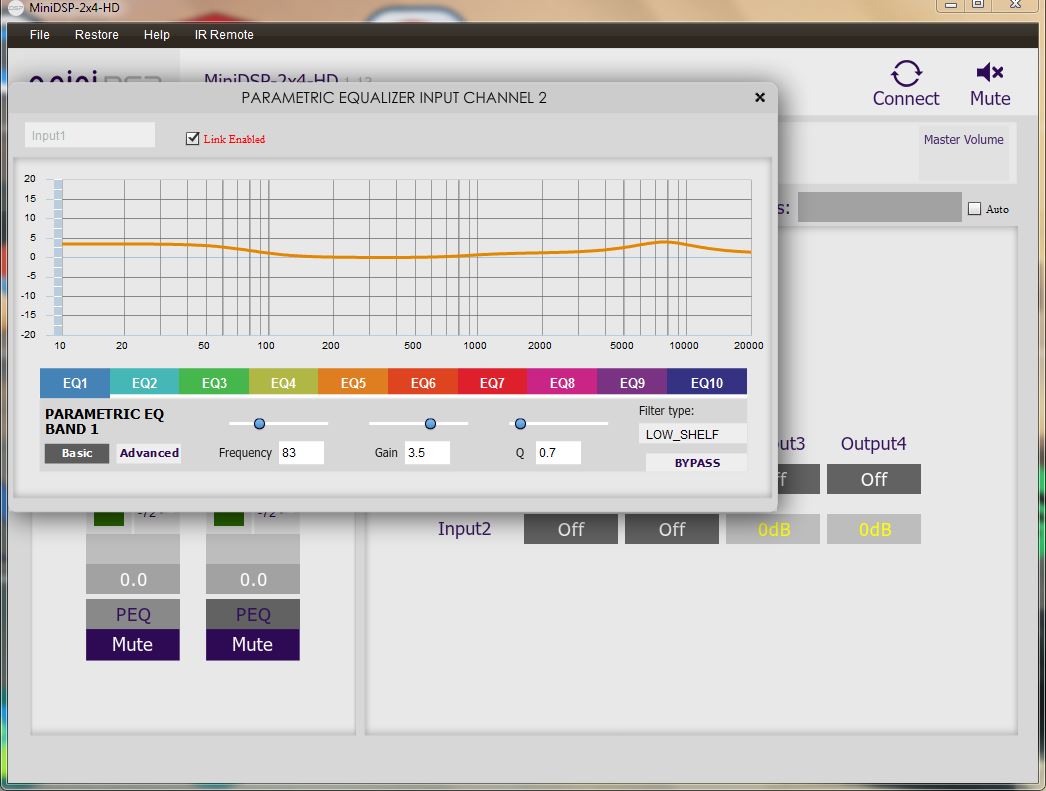Open the File menu
Screen dimensions: 1046x791
point(39,35)
